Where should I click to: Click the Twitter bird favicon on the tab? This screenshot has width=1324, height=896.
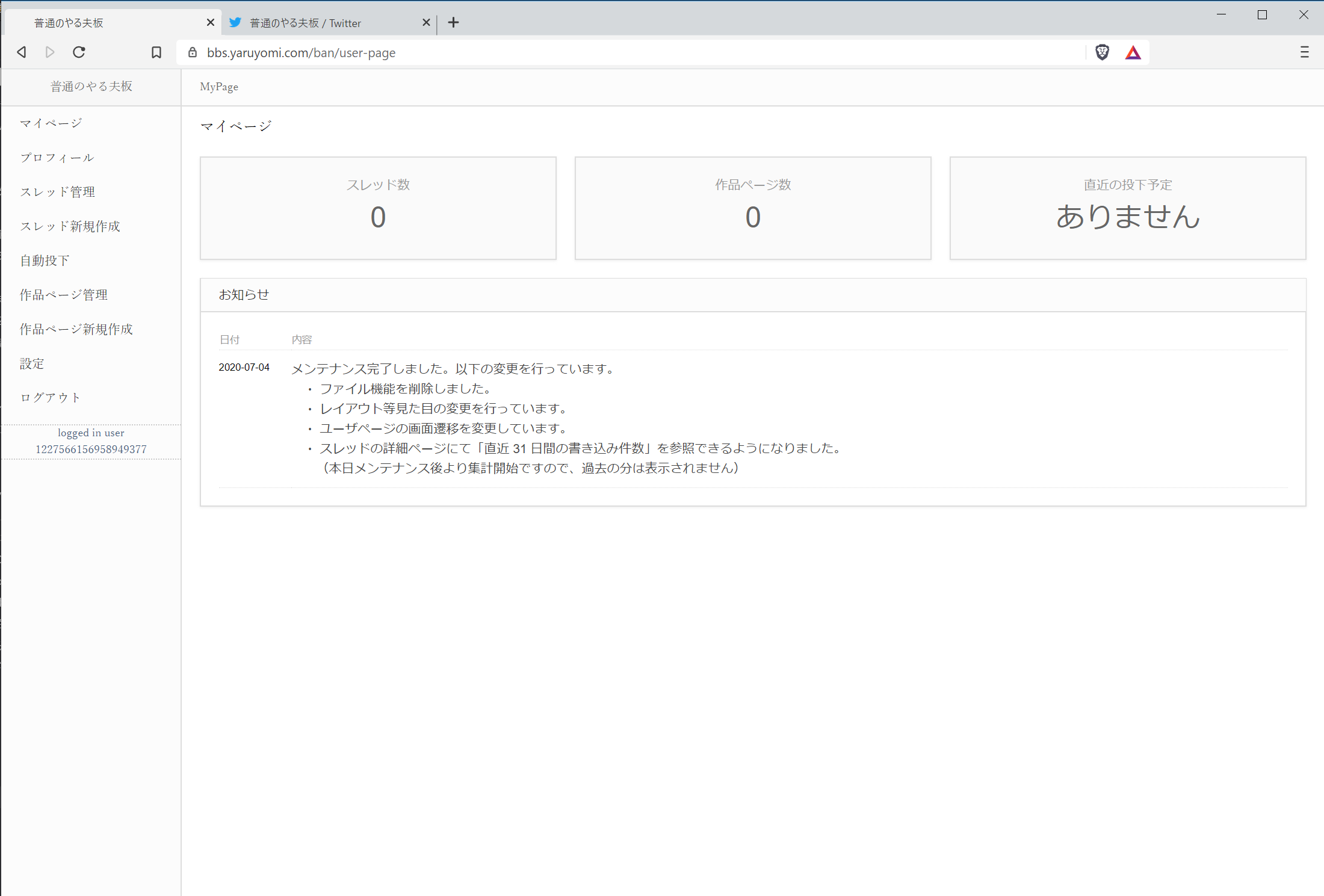point(235,22)
